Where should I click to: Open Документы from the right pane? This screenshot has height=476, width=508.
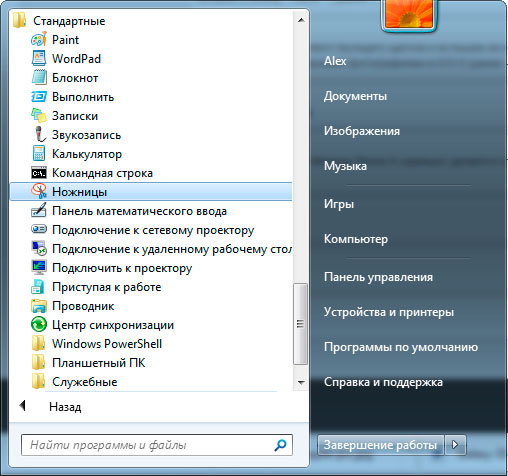click(355, 96)
